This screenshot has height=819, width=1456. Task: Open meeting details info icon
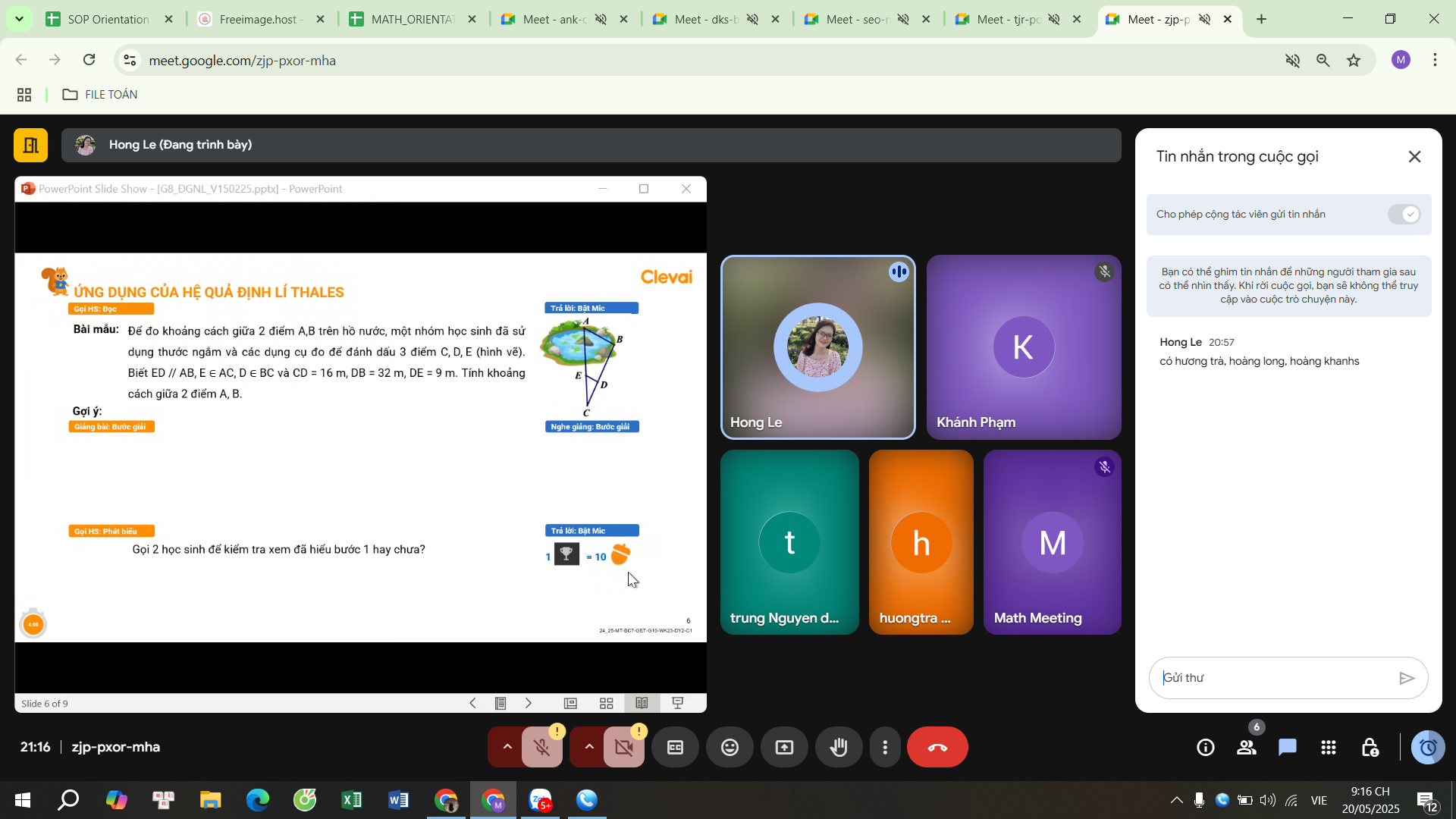(x=1206, y=748)
